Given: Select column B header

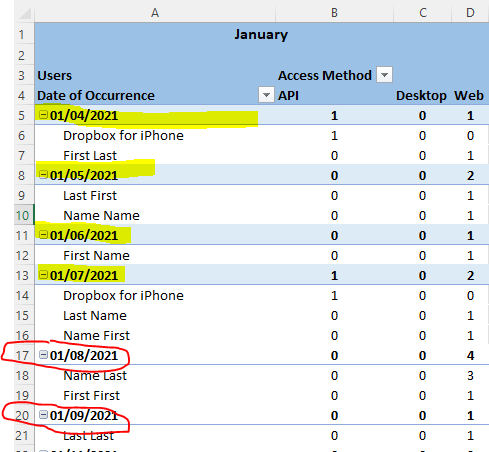Looking at the screenshot, I should (334, 13).
